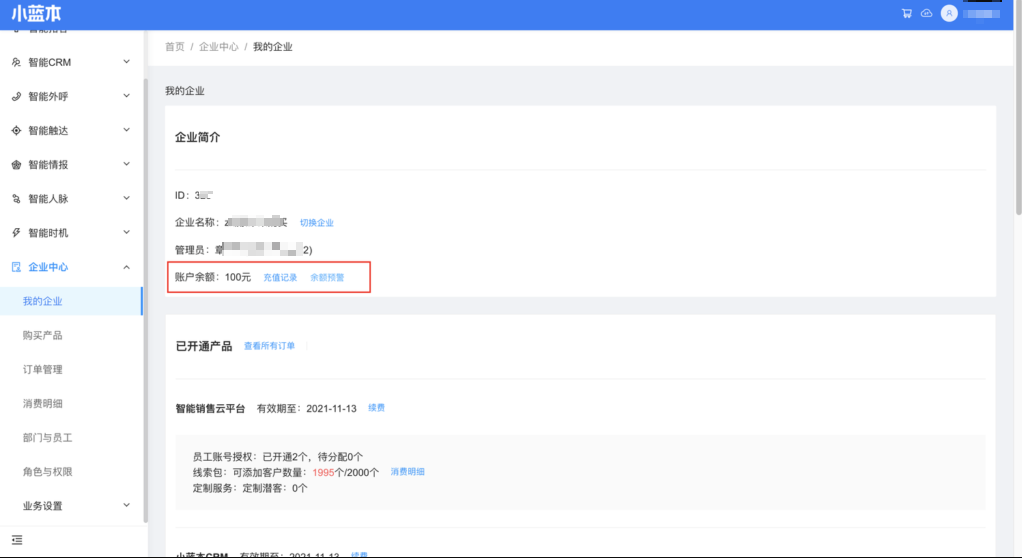Image resolution: width=1022 pixels, height=558 pixels.
Task: Expand the 智能人脉 menu chevron
Action: coord(126,199)
